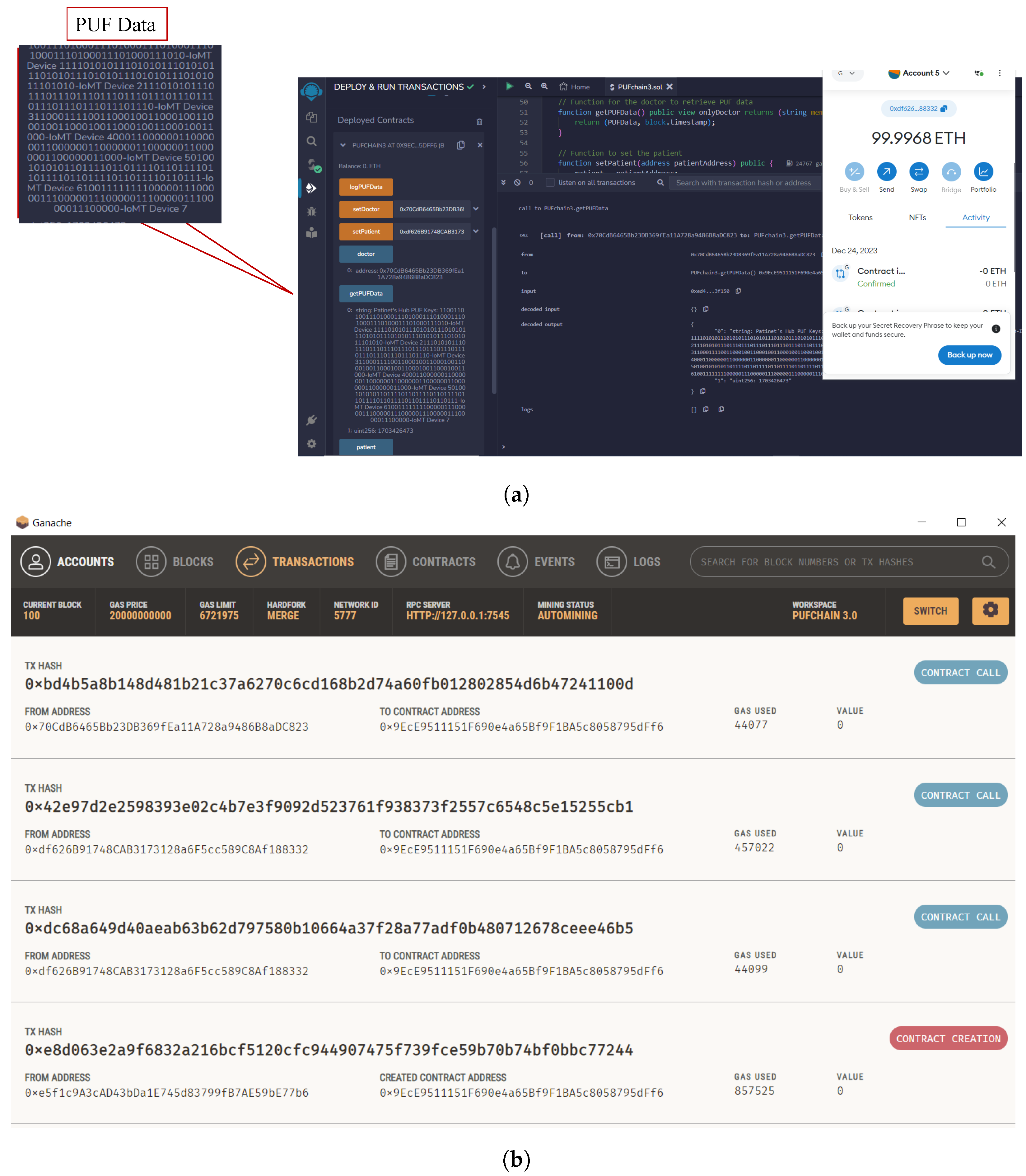
Task: Copy the PUFCHAIN3 contract address
Action: [x=461, y=145]
